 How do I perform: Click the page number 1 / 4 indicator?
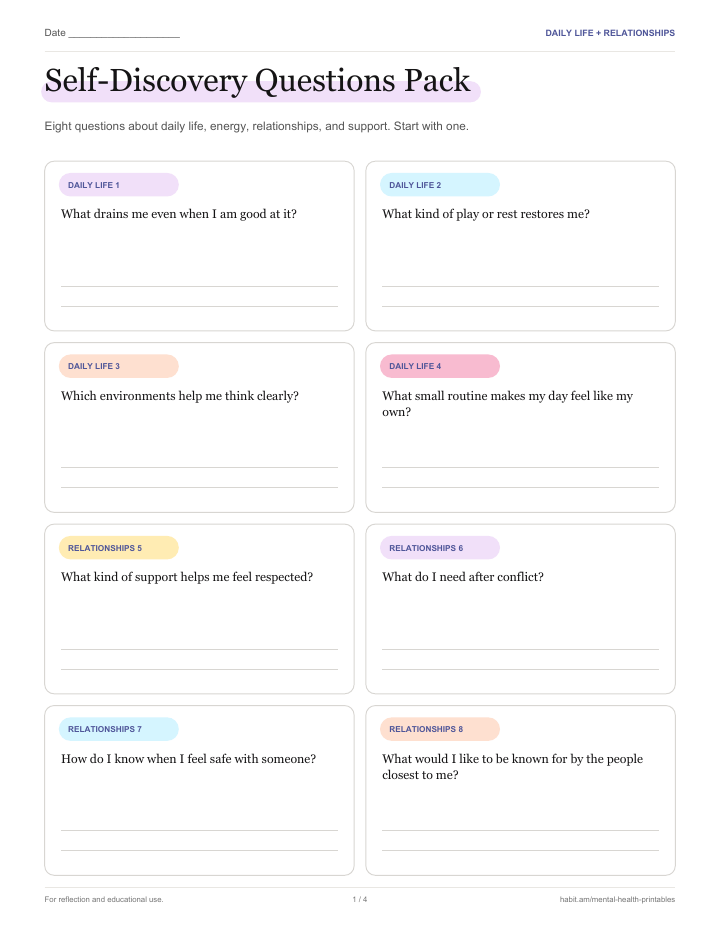point(360,899)
